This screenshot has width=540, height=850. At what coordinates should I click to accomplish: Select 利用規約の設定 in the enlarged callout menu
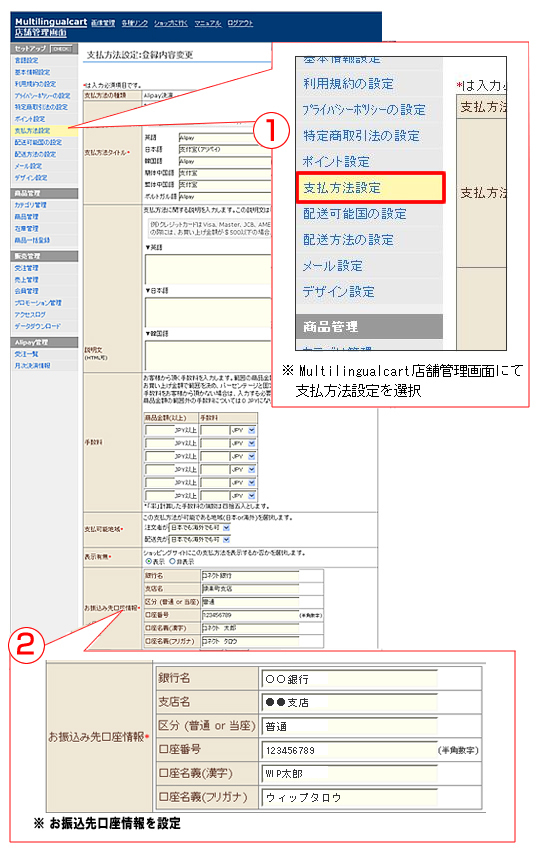349,83
